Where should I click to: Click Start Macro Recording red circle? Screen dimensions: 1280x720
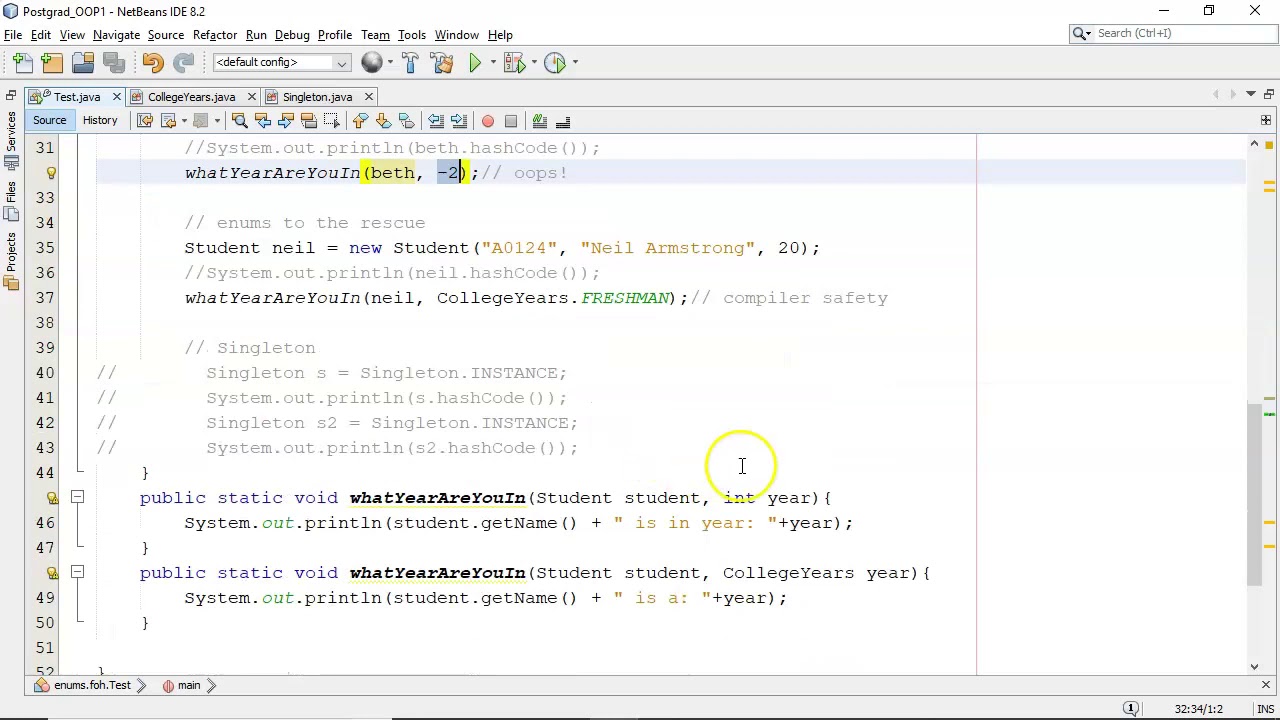tap(488, 121)
